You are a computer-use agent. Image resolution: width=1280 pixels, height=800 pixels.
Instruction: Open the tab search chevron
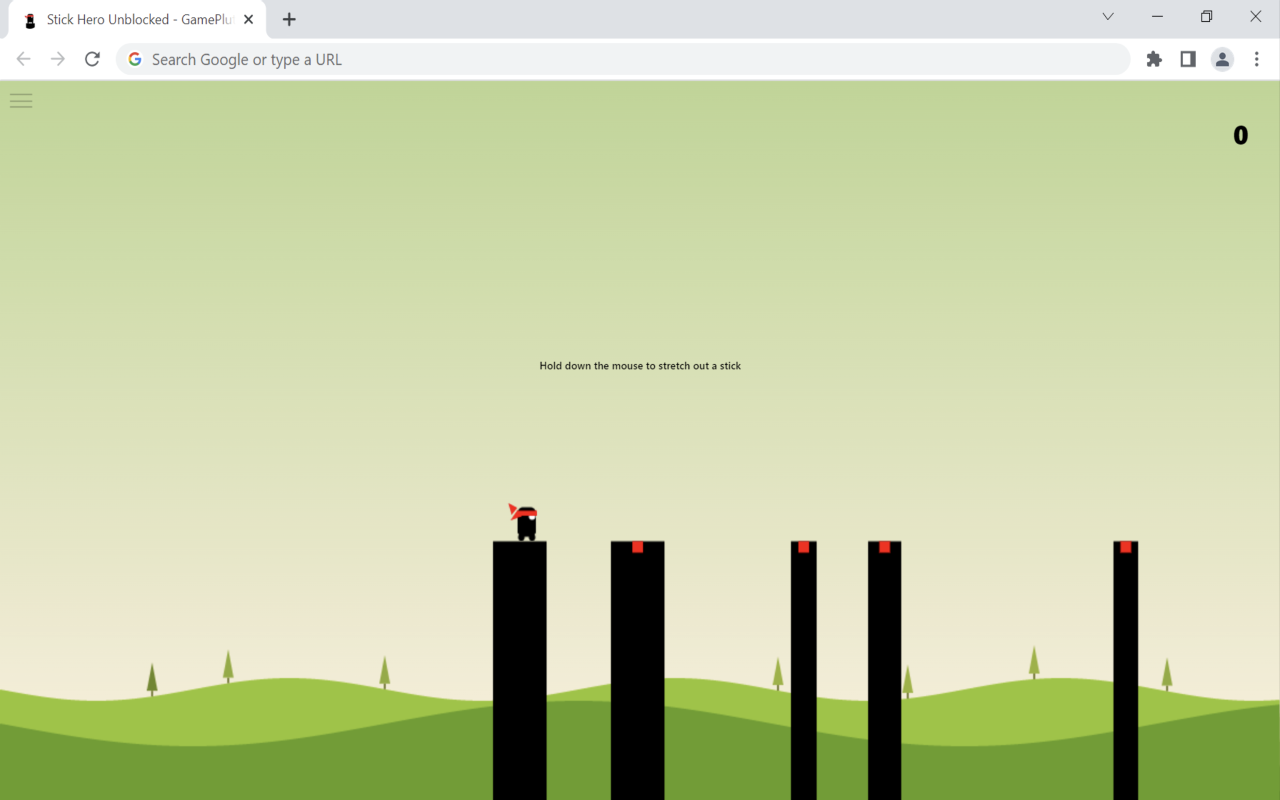click(x=1107, y=16)
